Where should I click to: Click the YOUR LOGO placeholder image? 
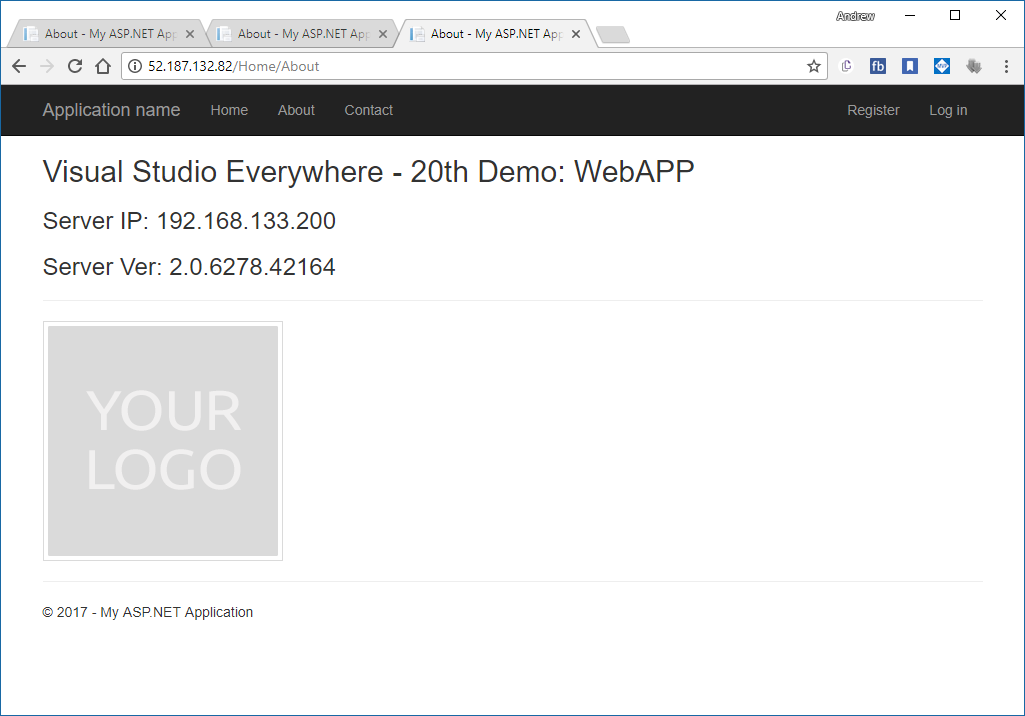[x=163, y=441]
